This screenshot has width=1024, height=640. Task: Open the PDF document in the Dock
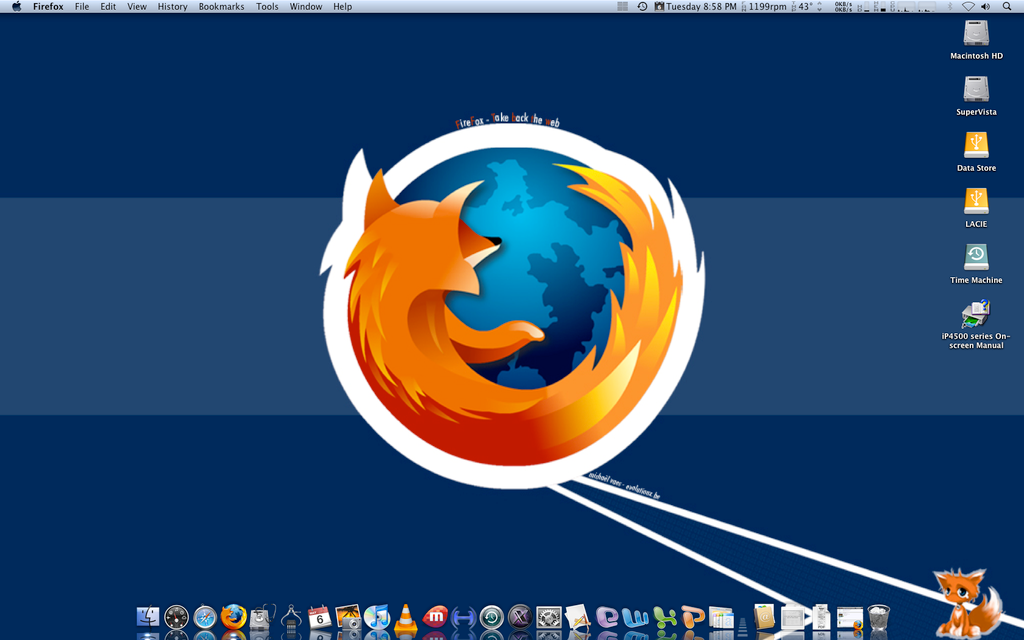tap(822, 616)
